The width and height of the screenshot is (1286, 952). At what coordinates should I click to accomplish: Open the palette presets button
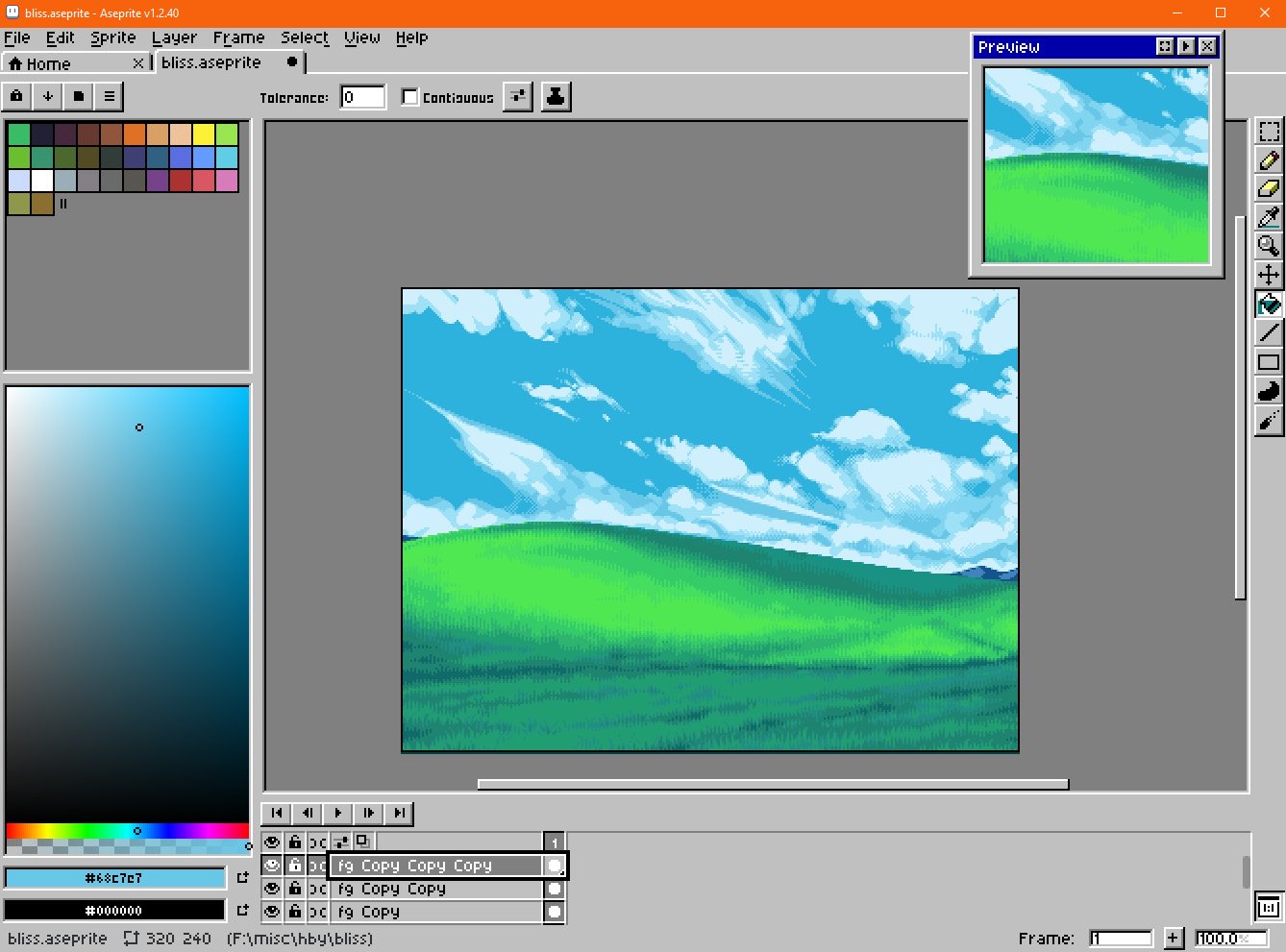79,96
